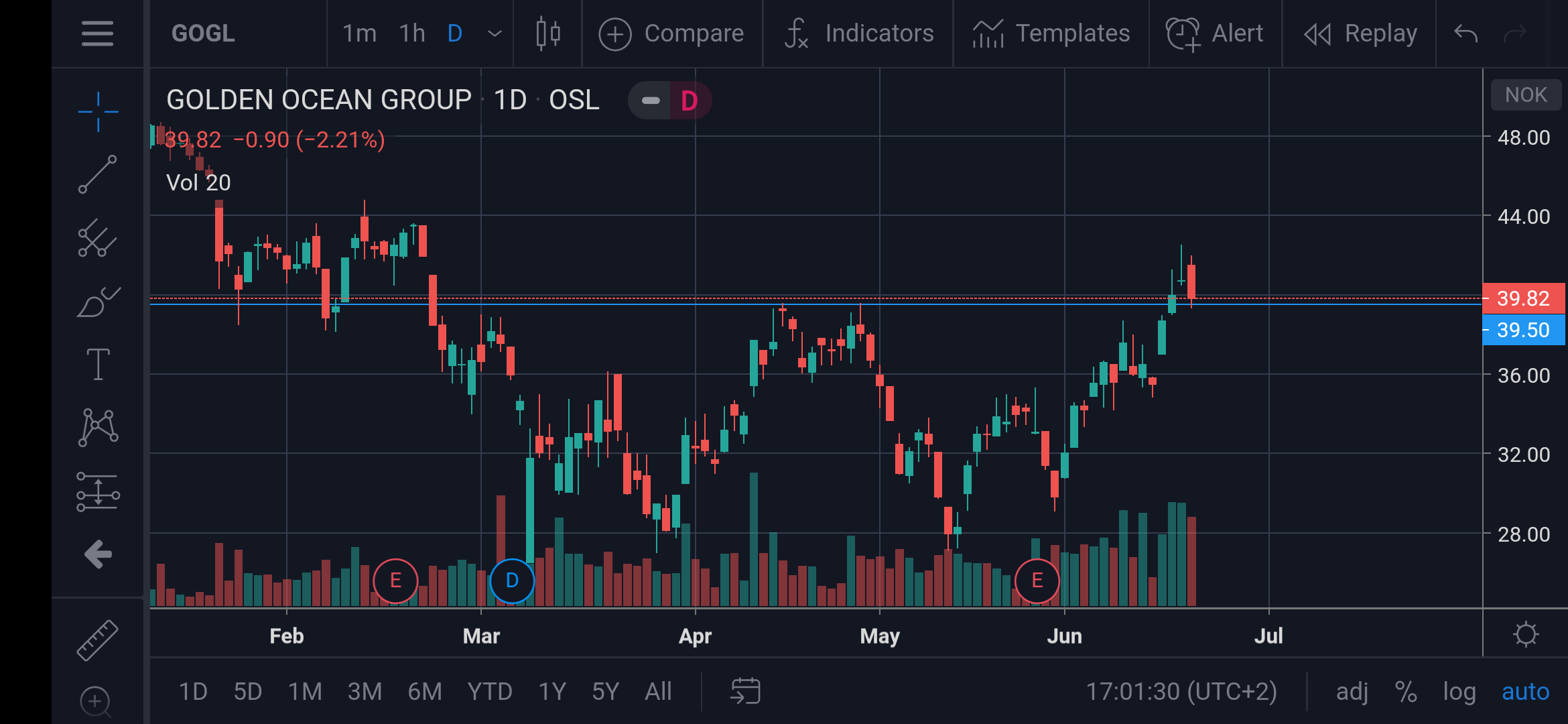The width and height of the screenshot is (1568, 724).
Task: Select the trend line drawing tool
Action: click(x=98, y=174)
